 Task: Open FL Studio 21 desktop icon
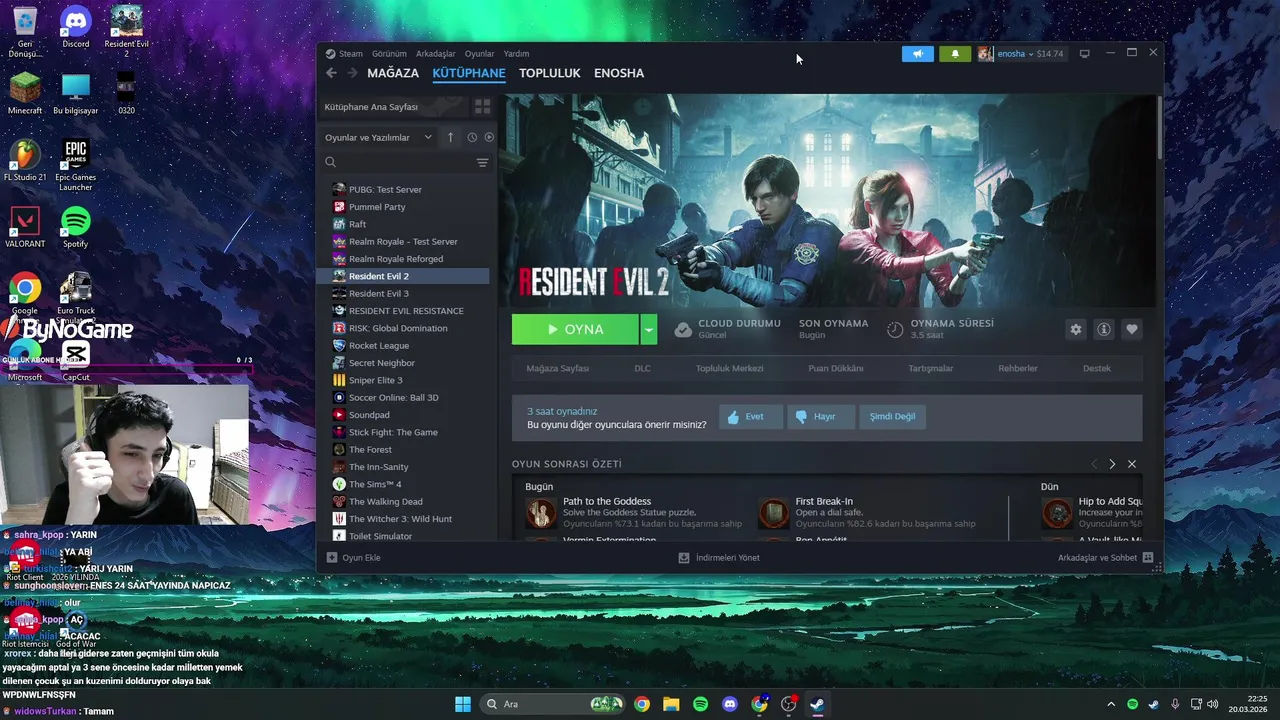pyautogui.click(x=25, y=160)
